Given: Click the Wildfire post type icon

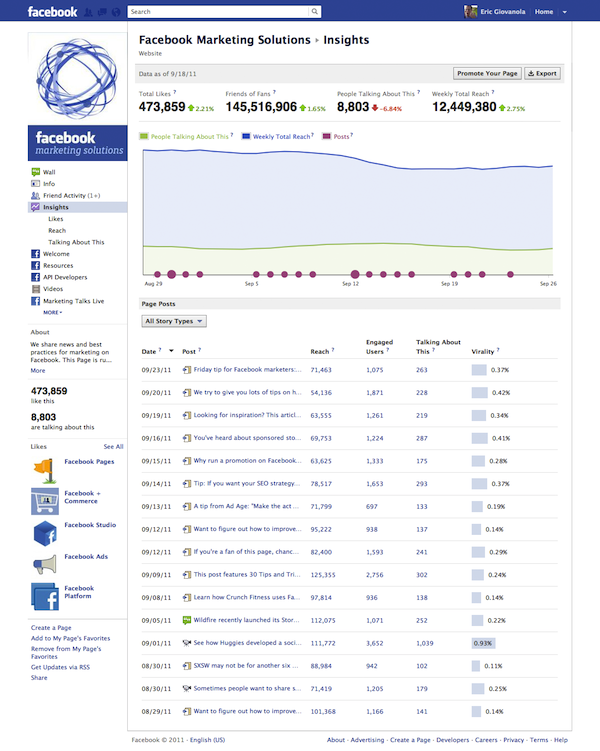Looking at the screenshot, I should [187, 620].
